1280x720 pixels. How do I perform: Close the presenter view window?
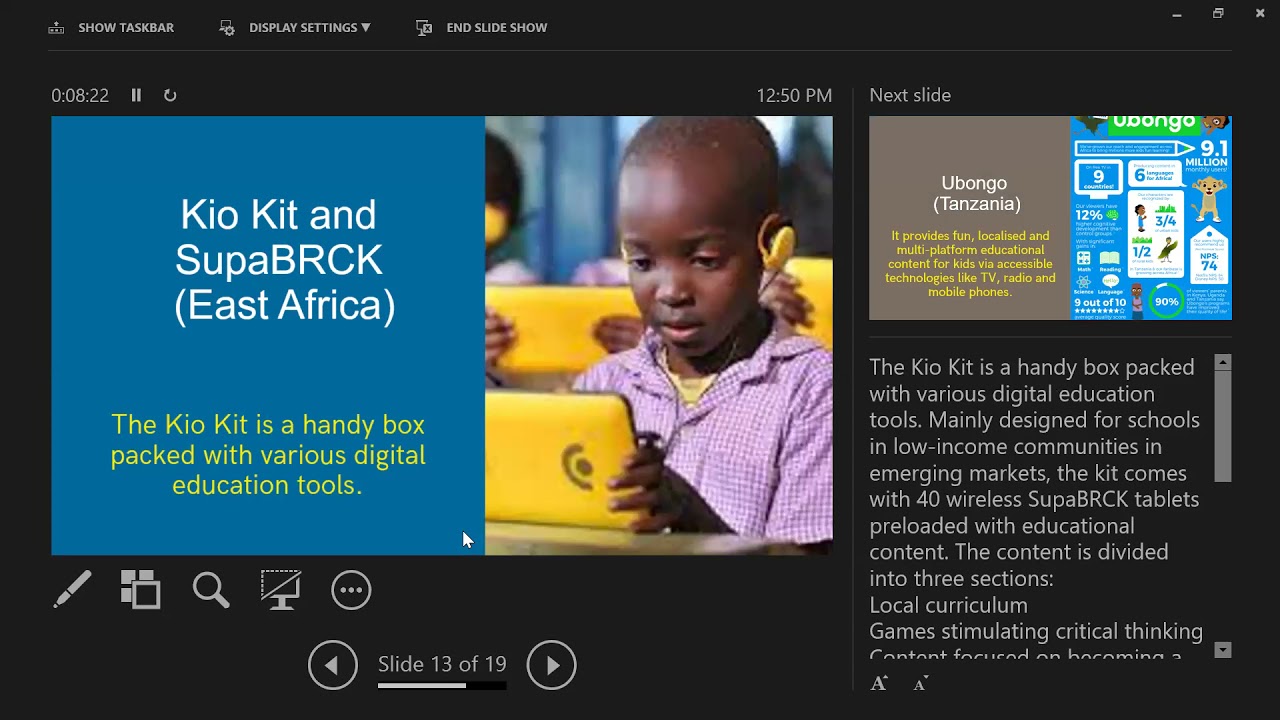tap(1260, 14)
